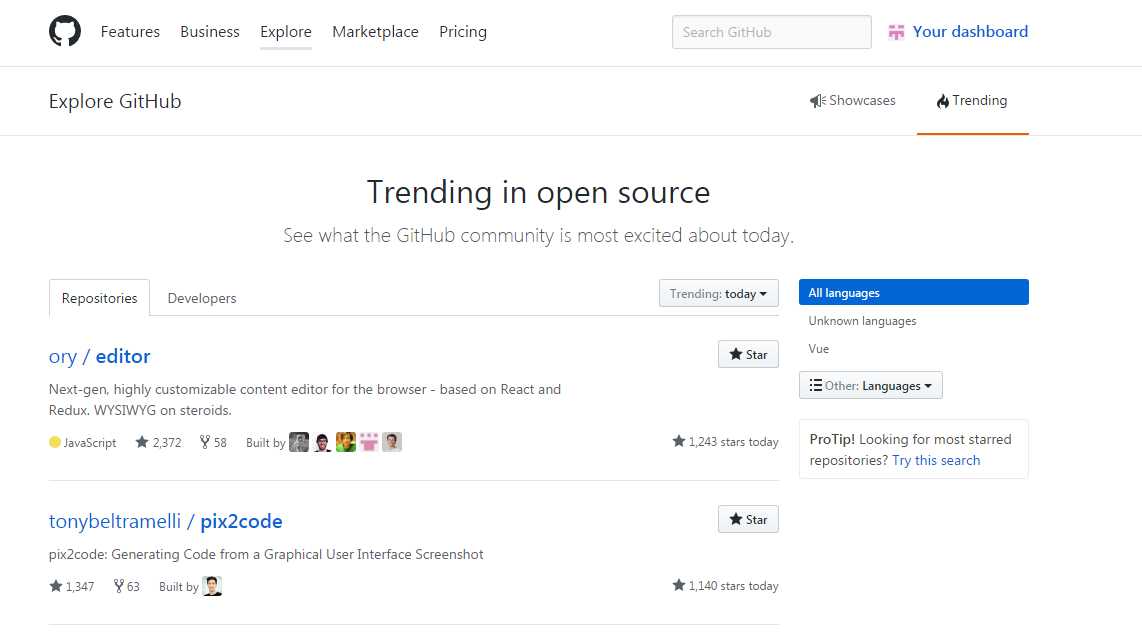Click the JavaScript language label
Screen dimensions: 1142x632
point(90,443)
